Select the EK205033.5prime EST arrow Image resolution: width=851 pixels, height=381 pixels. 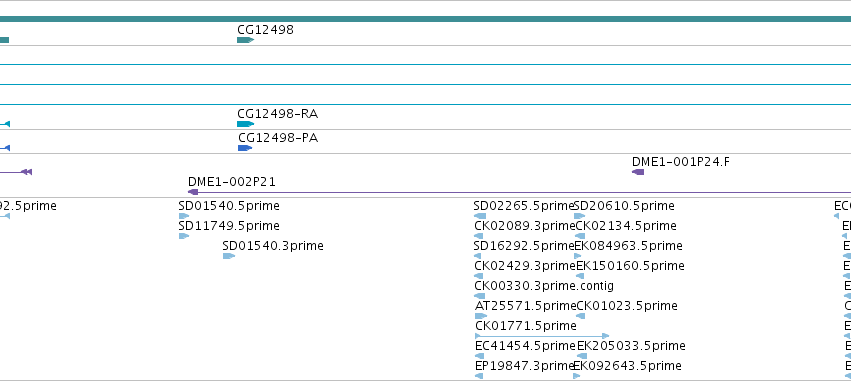(x=582, y=356)
